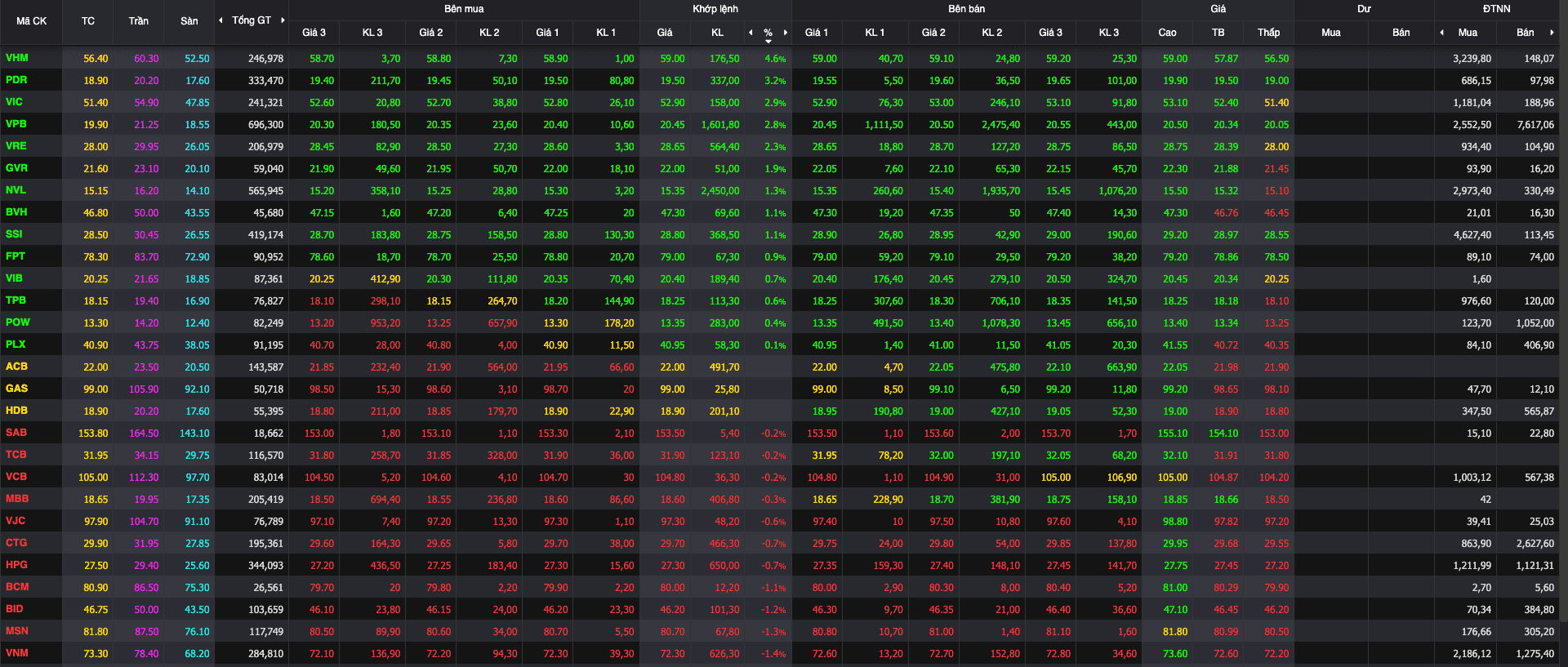Open stock symbol BCM

[17, 587]
